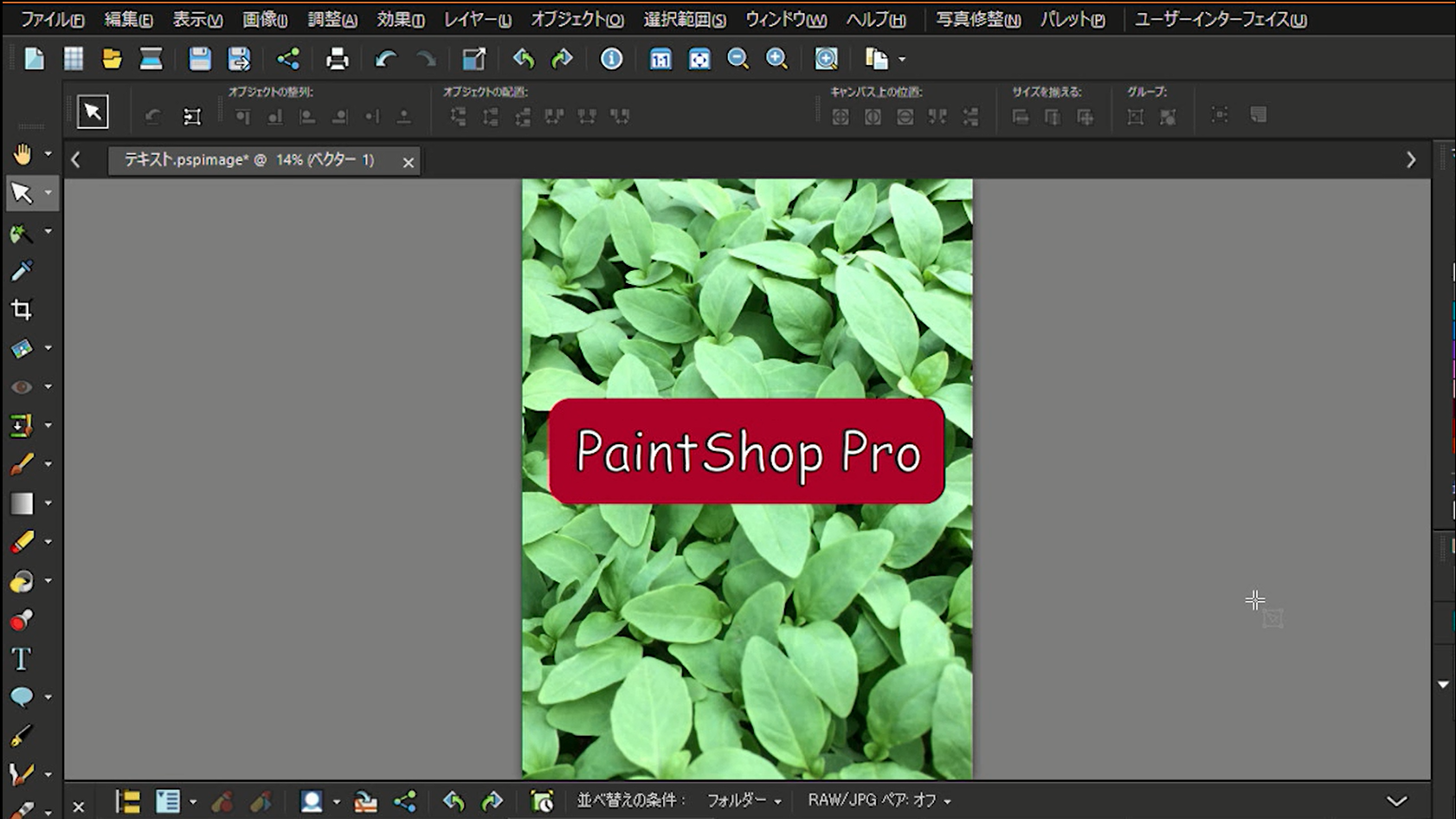Open the レイヤー menu
This screenshot has height=819, width=1456.
(477, 19)
